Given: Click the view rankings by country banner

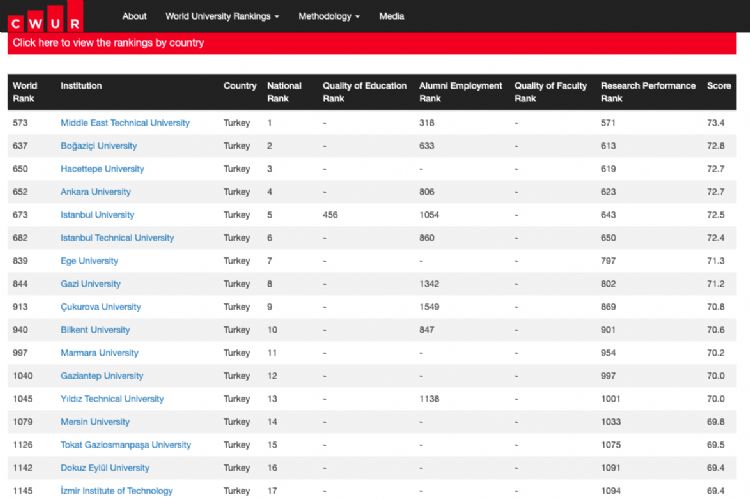Looking at the screenshot, I should (x=372, y=43).
